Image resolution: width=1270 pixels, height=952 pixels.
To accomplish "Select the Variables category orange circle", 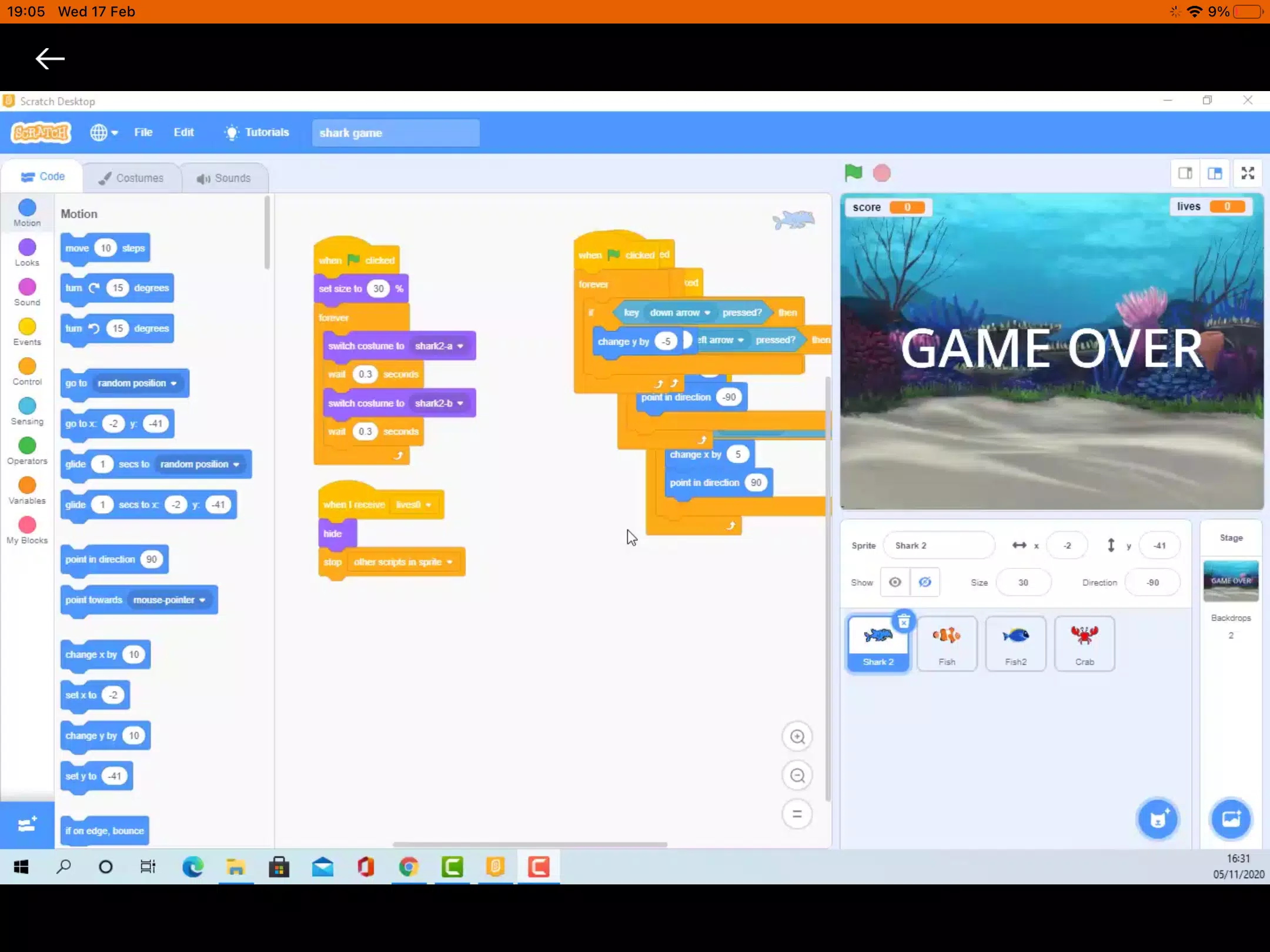I will tap(27, 485).
